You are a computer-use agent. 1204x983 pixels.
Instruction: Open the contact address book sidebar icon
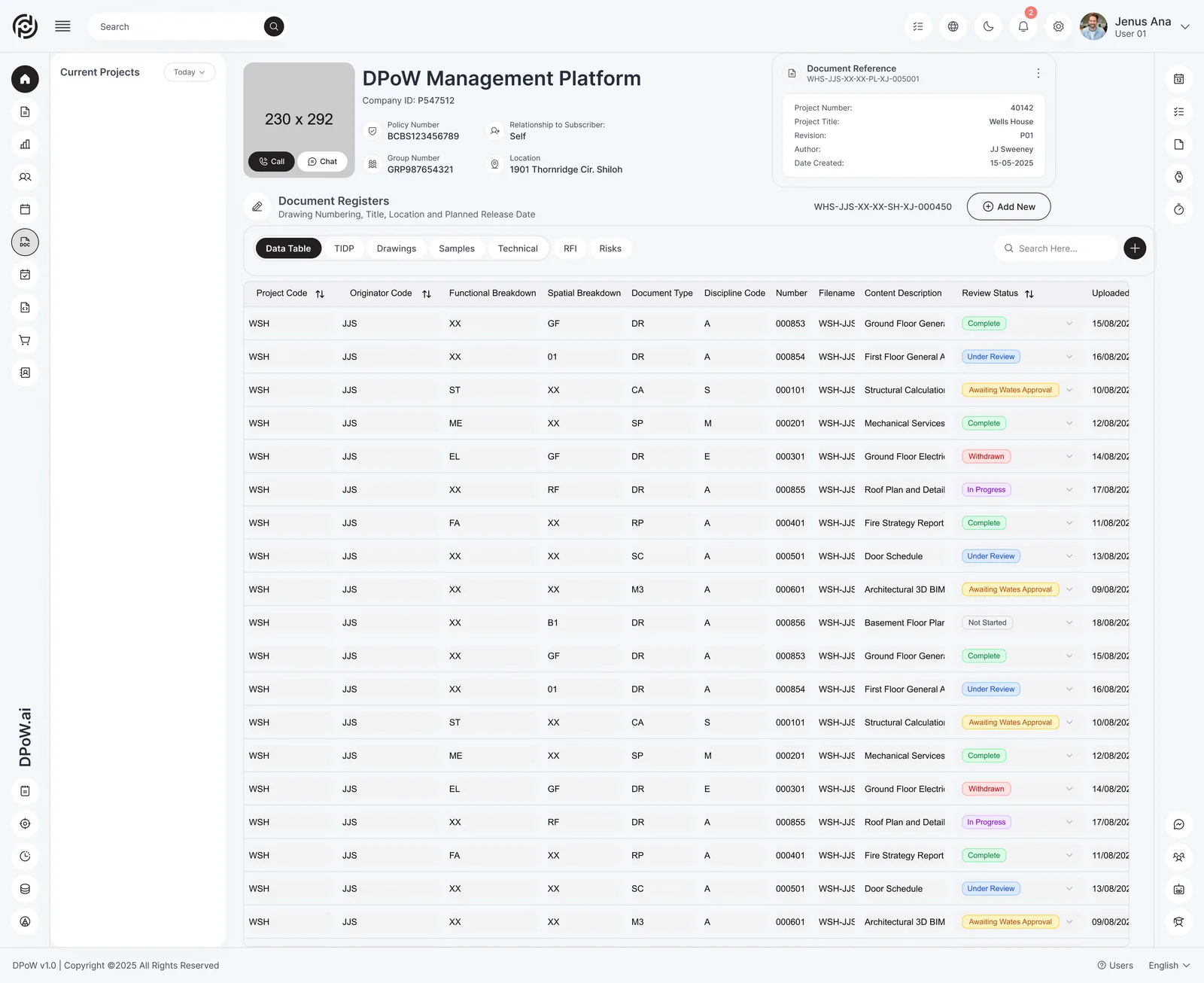[25, 373]
